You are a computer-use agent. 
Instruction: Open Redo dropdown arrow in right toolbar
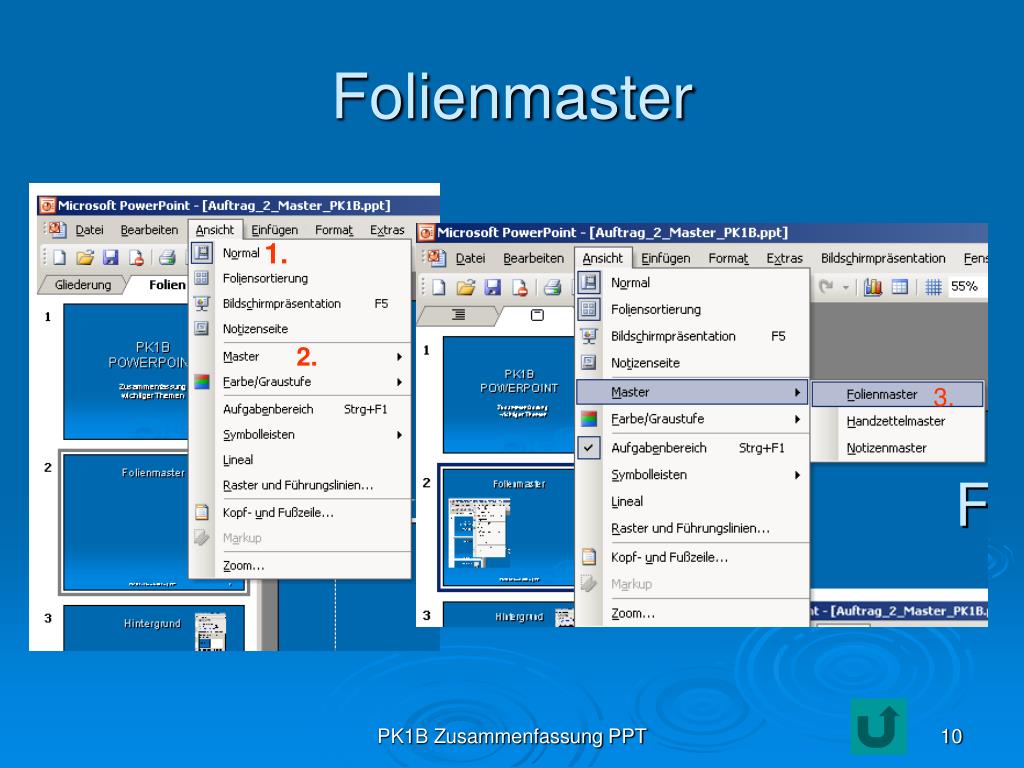[x=846, y=287]
